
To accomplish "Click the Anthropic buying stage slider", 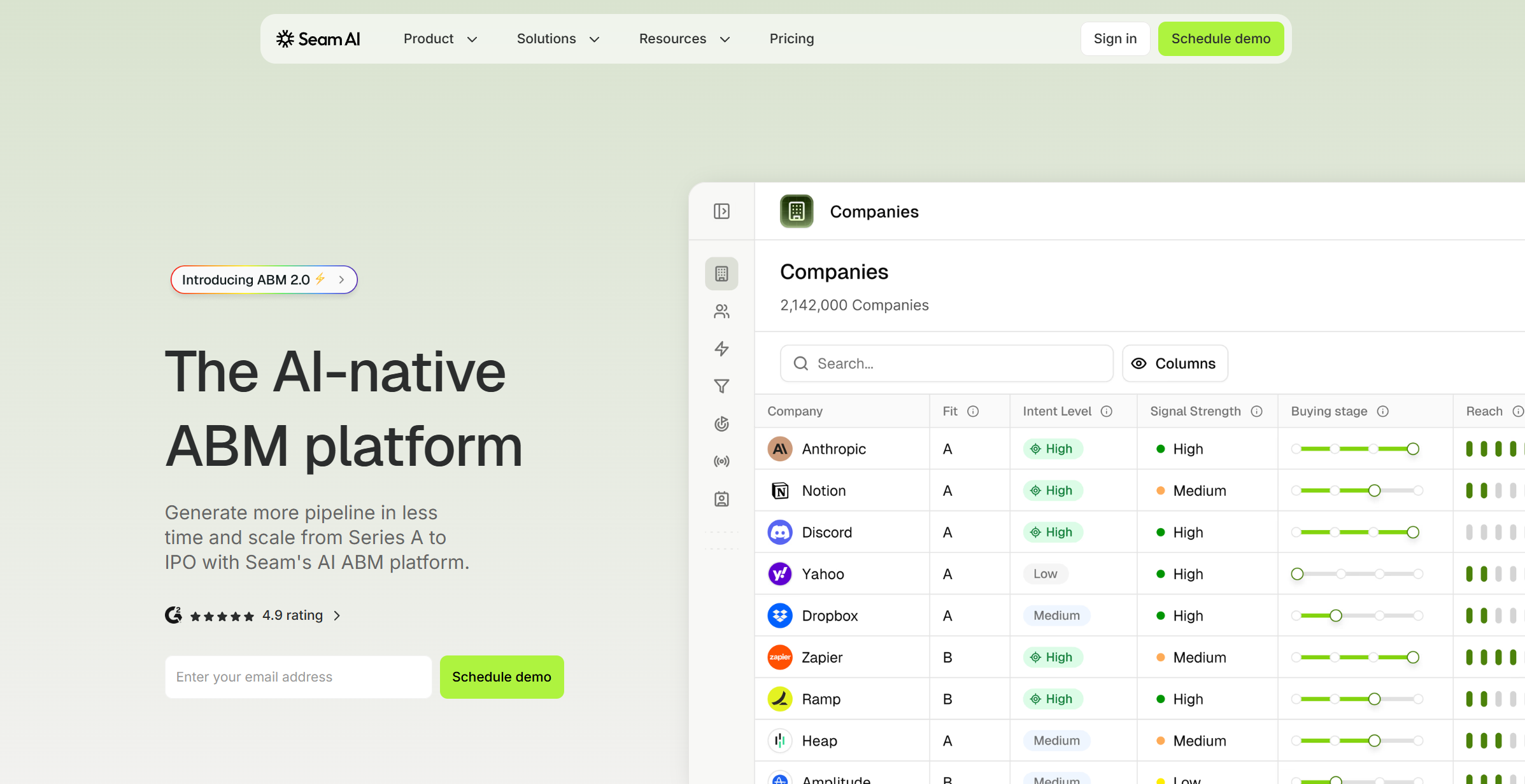I will tap(1356, 449).
